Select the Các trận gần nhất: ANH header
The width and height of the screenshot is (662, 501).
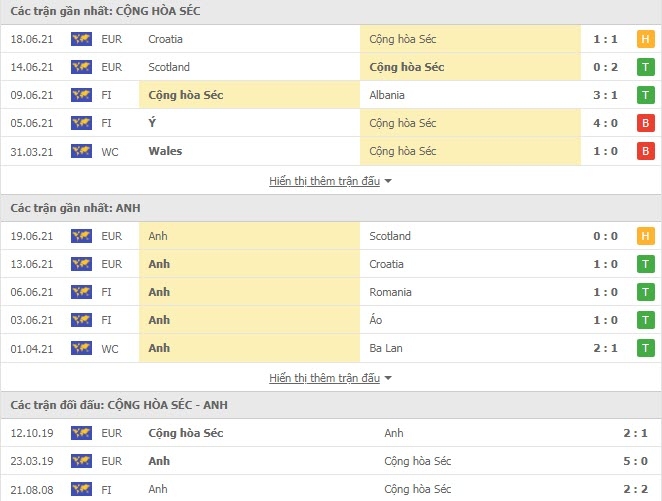coord(75,208)
